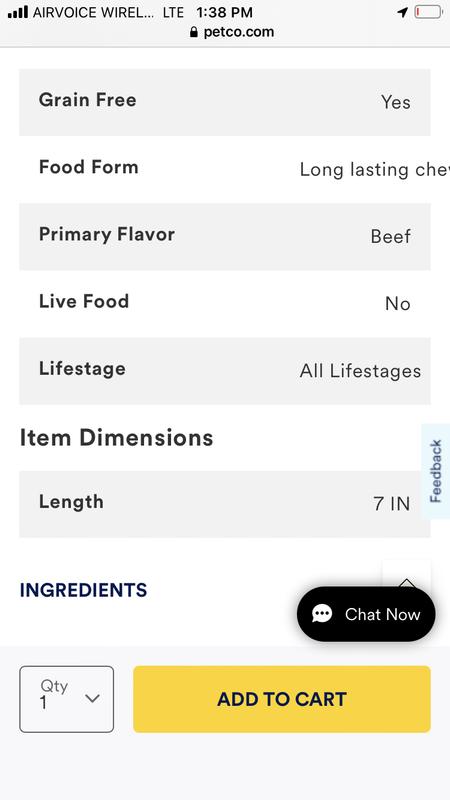Tap the time display in status bar
The height and width of the screenshot is (800, 450).
pos(224,12)
